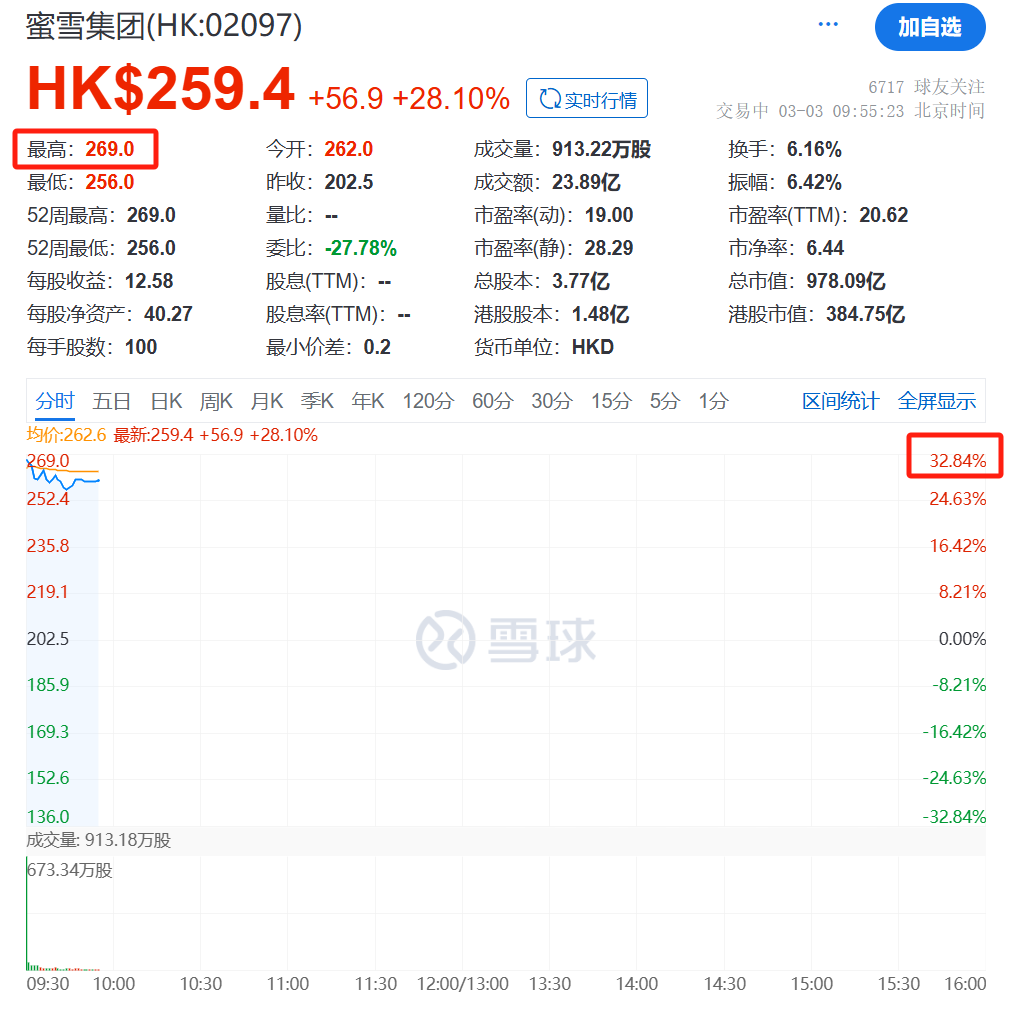The width and height of the screenshot is (1011, 1014).
Task: Click the 加自选 button
Action: pyautogui.click(x=929, y=27)
